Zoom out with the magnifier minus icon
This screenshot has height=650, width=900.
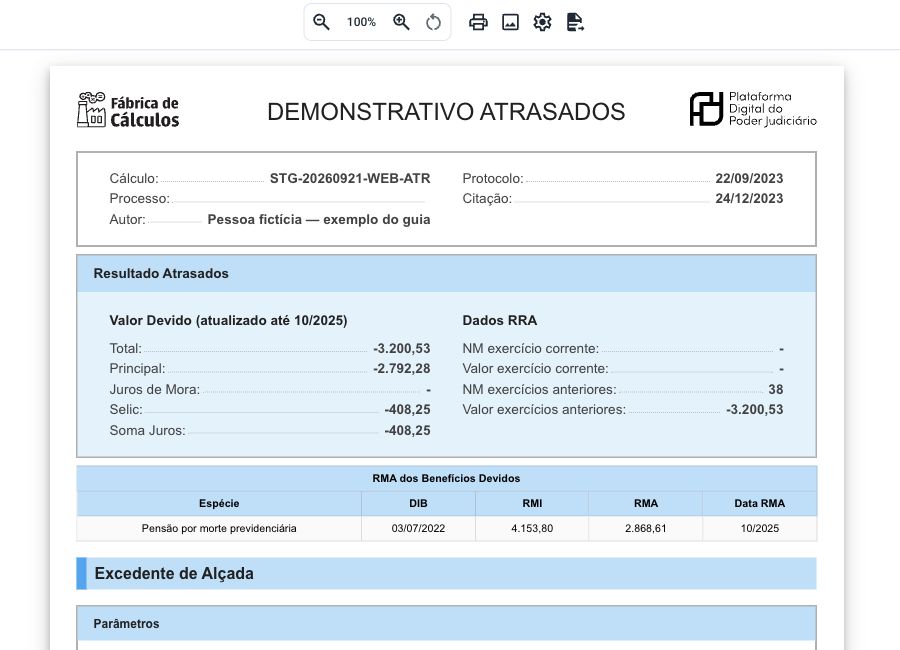pos(321,22)
